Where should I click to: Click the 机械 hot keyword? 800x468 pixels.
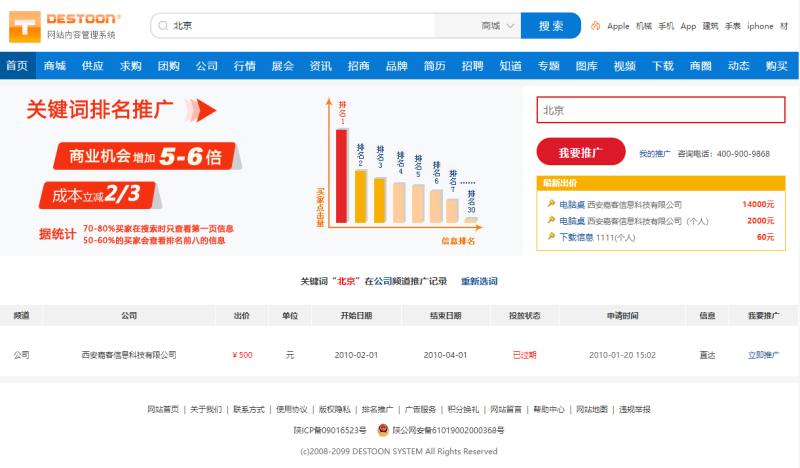click(644, 26)
